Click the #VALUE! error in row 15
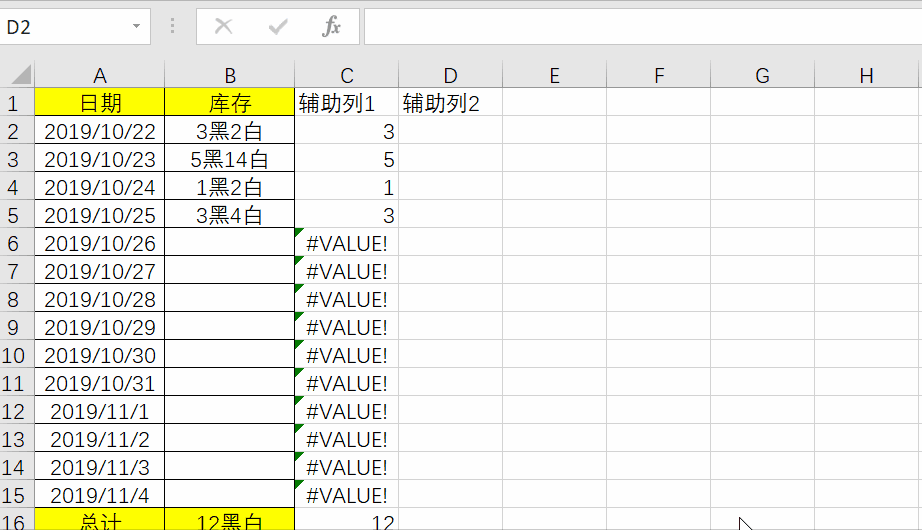Viewport: 922px width, 530px height. pyautogui.click(x=346, y=494)
